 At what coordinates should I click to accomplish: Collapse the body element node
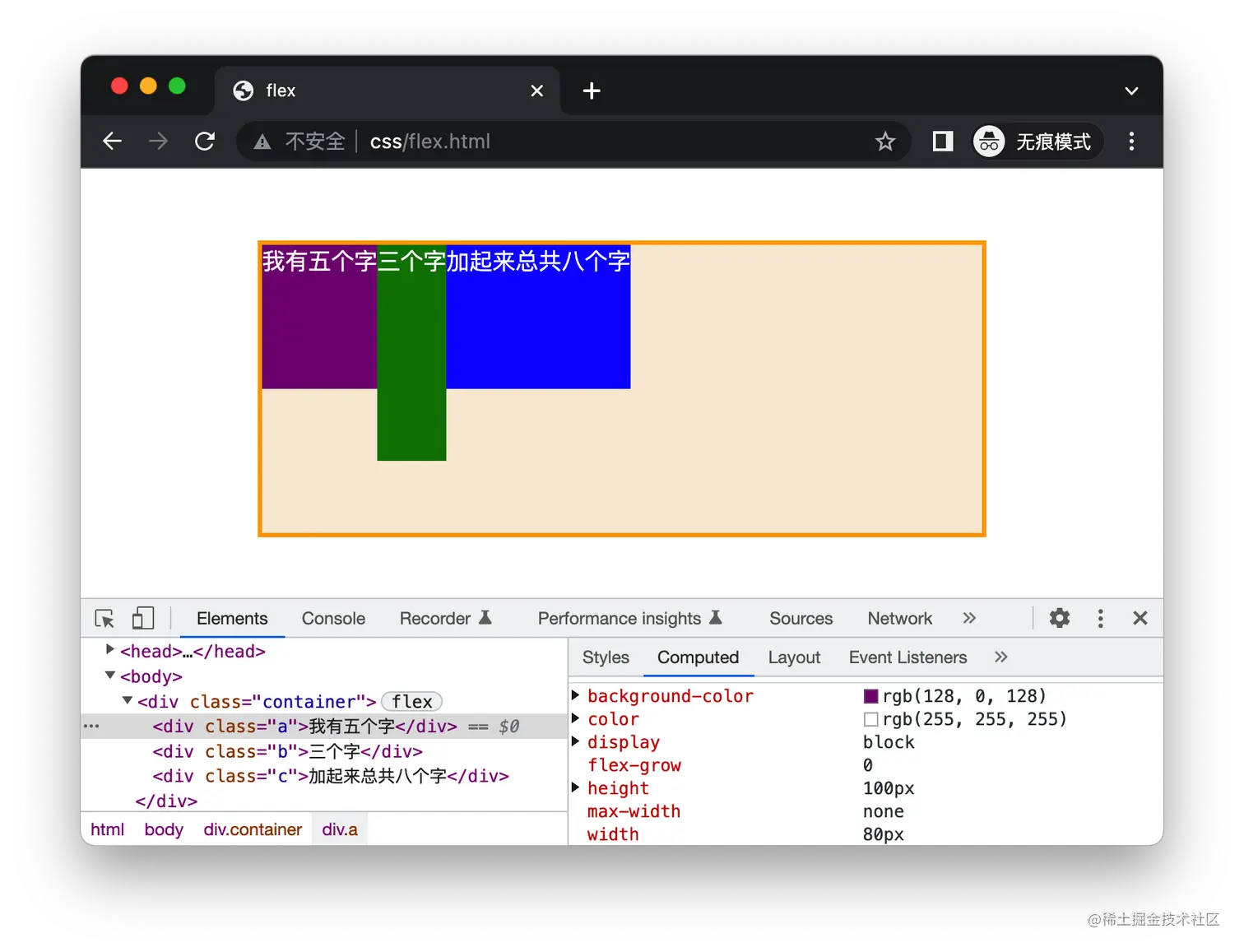click(110, 676)
